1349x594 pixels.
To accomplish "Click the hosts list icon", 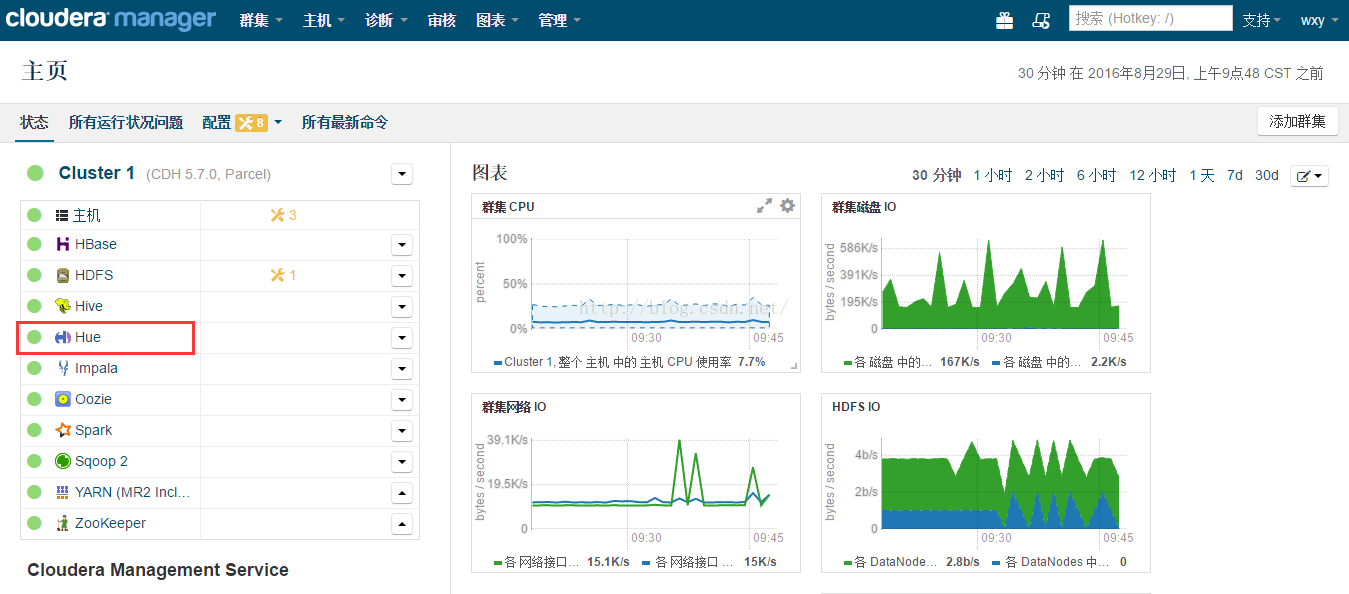I will coord(62,215).
